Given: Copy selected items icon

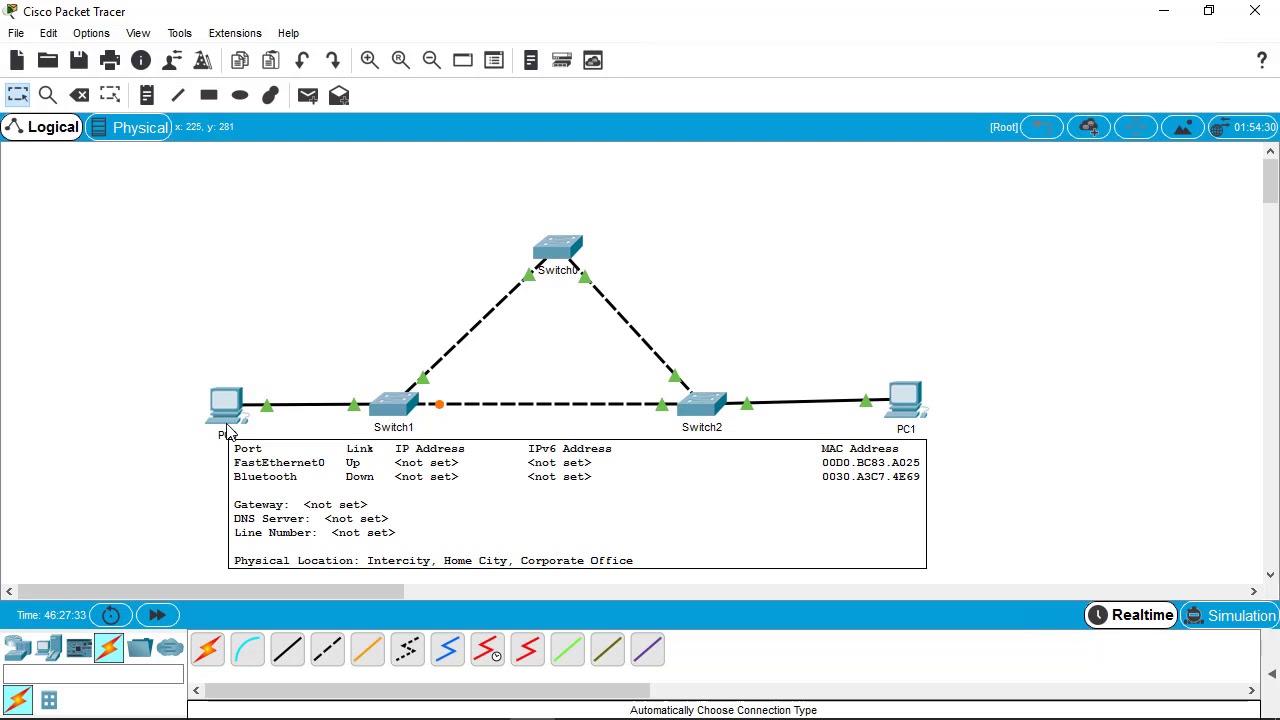Looking at the screenshot, I should point(240,61).
